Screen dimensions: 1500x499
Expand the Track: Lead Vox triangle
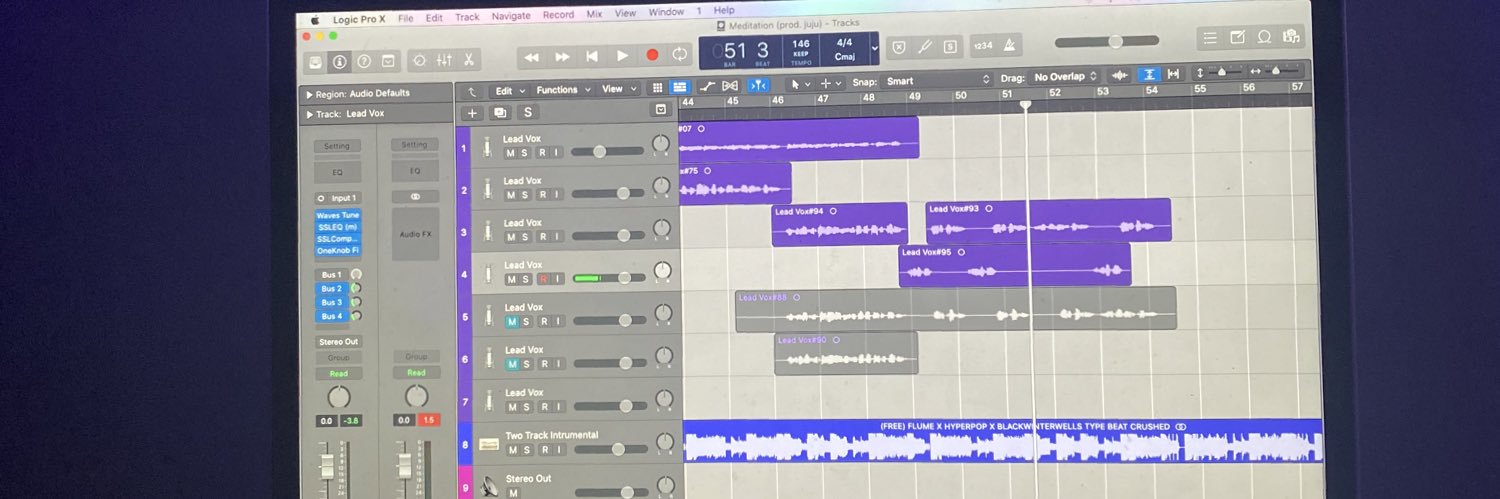pyautogui.click(x=310, y=115)
